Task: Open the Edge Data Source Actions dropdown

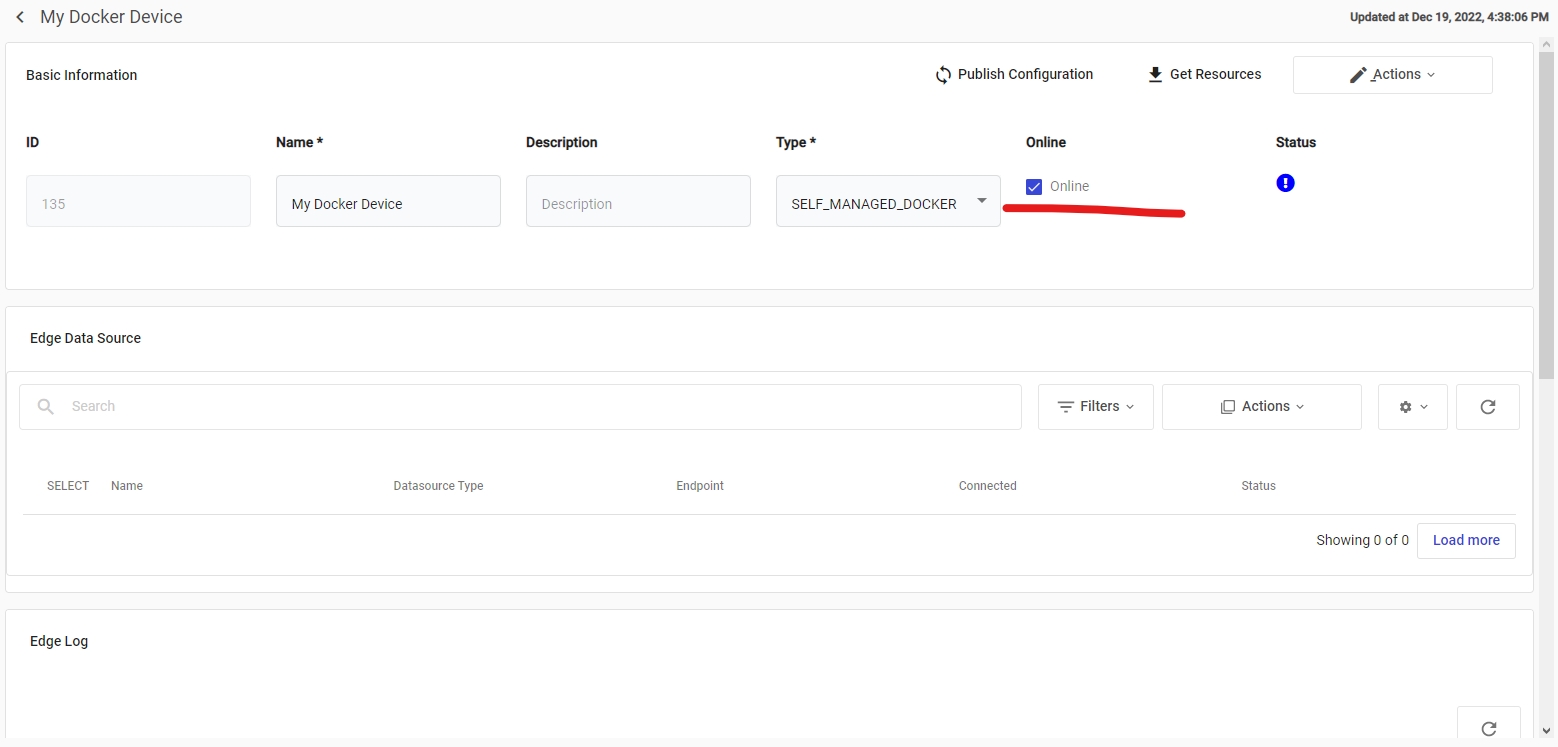Action: click(1261, 407)
